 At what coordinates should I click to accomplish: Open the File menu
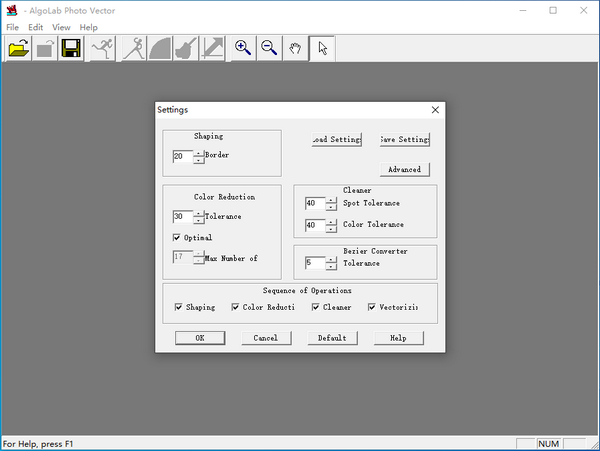12,27
